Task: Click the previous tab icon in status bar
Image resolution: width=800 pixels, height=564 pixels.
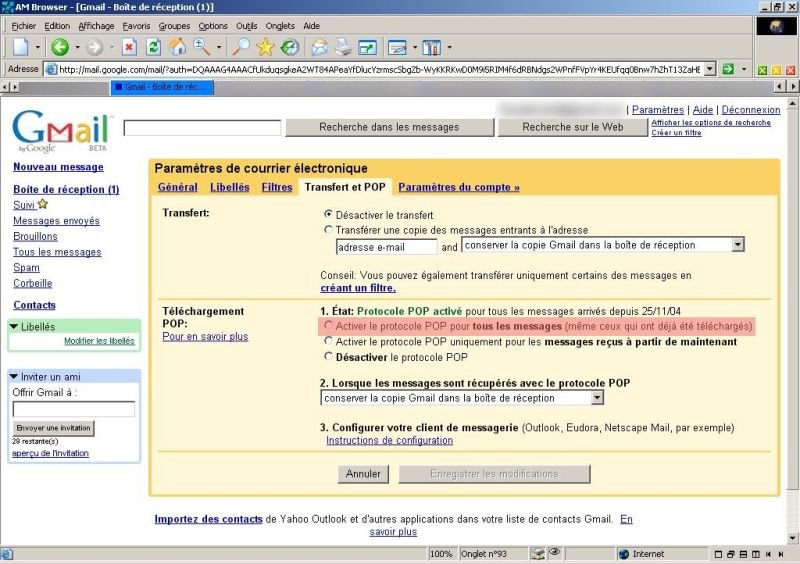Action: point(768,554)
